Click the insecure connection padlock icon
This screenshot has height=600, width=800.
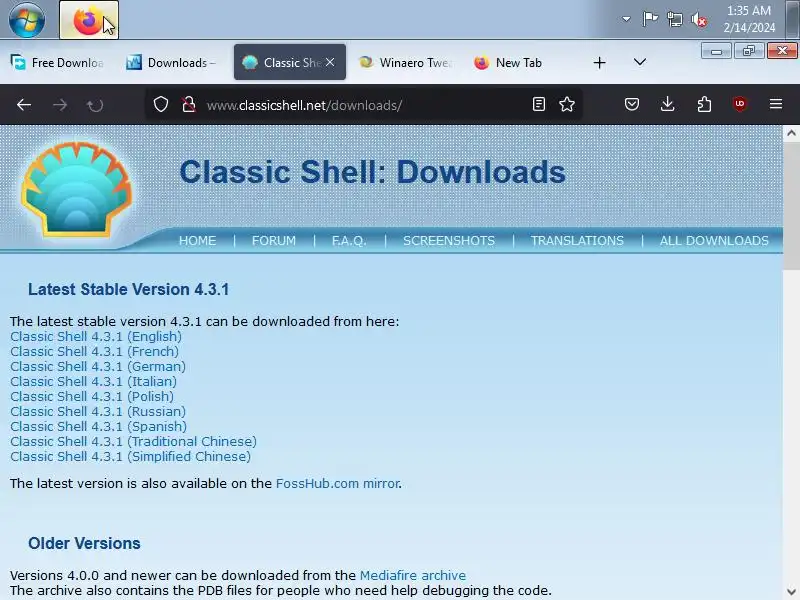pos(189,105)
